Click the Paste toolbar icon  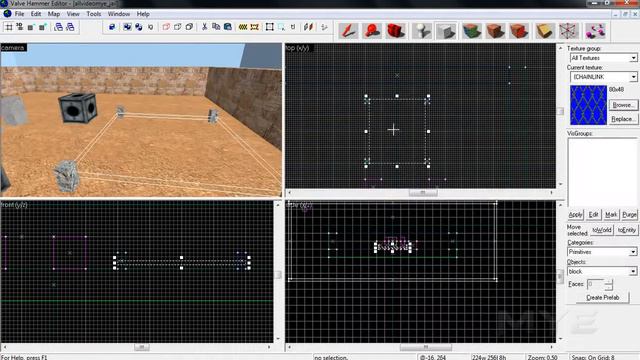[228, 27]
